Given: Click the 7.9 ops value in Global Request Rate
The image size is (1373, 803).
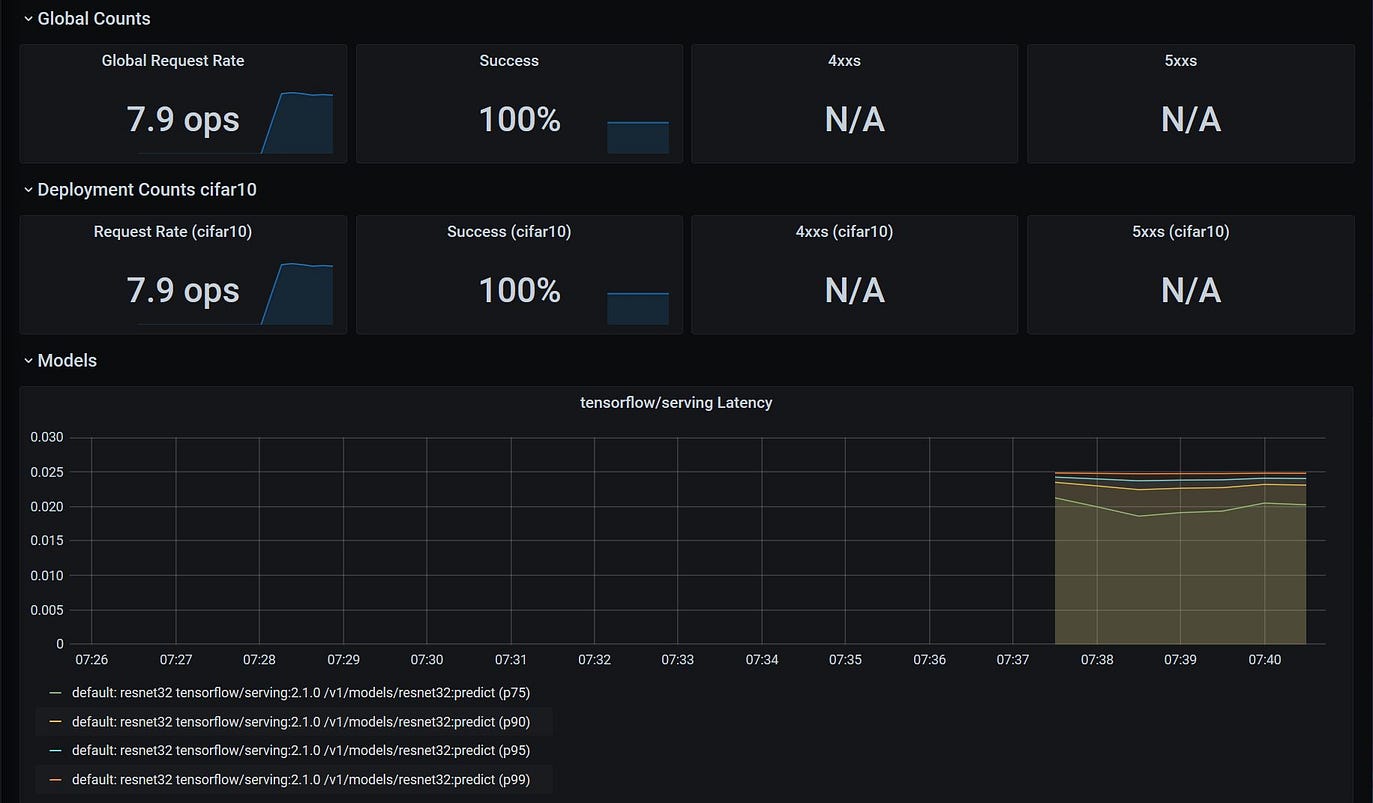Looking at the screenshot, I should (183, 120).
